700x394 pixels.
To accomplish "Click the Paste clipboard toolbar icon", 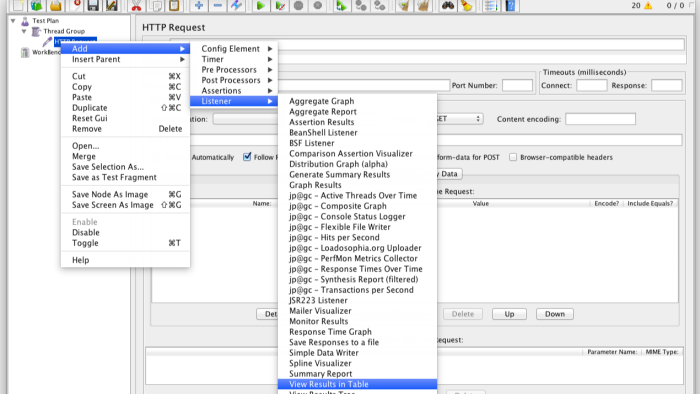I will [174, 5].
